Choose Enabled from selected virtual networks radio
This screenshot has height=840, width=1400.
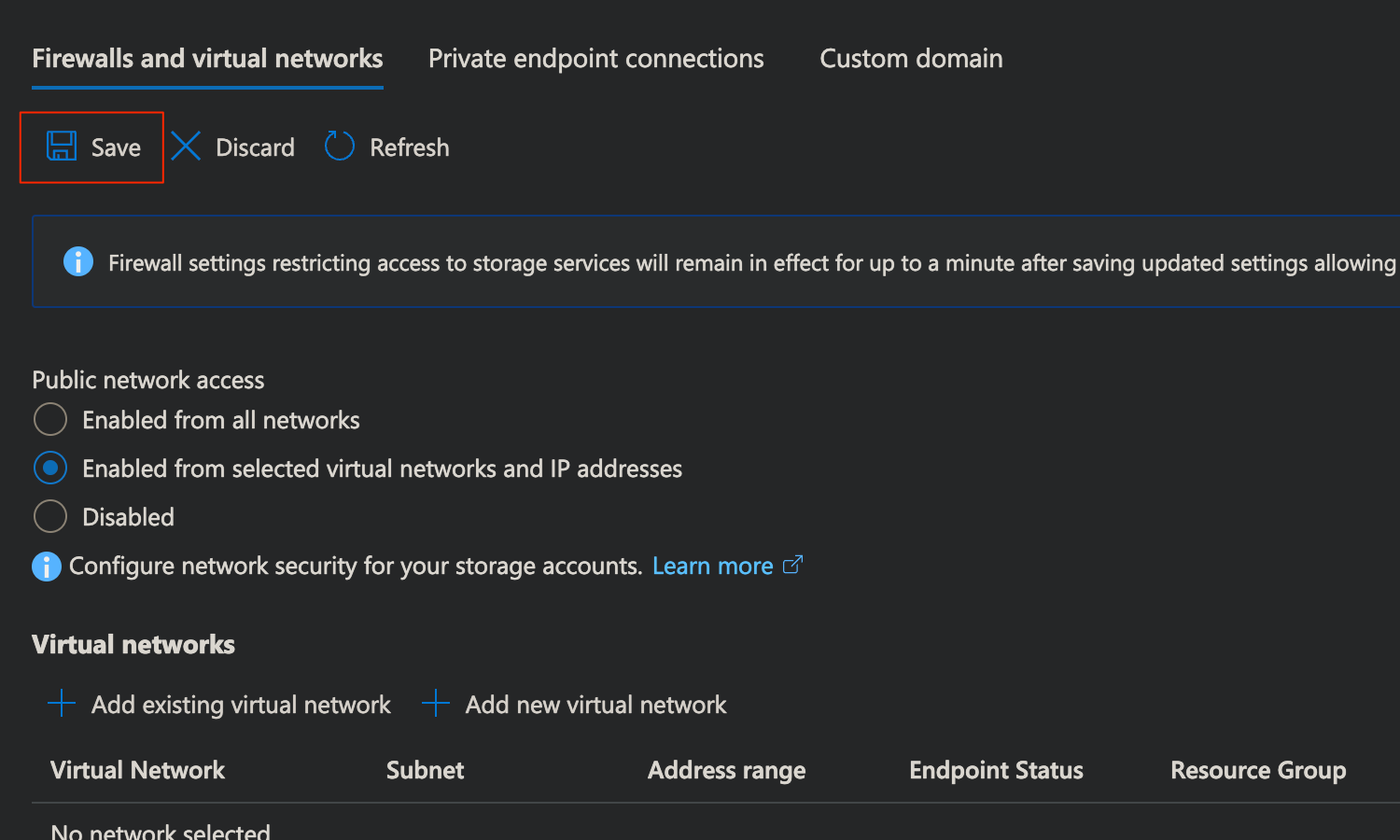50,469
